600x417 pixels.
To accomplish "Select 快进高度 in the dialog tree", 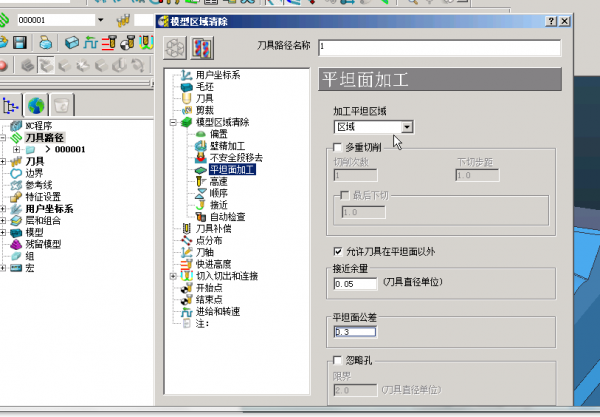I will pos(213,265).
